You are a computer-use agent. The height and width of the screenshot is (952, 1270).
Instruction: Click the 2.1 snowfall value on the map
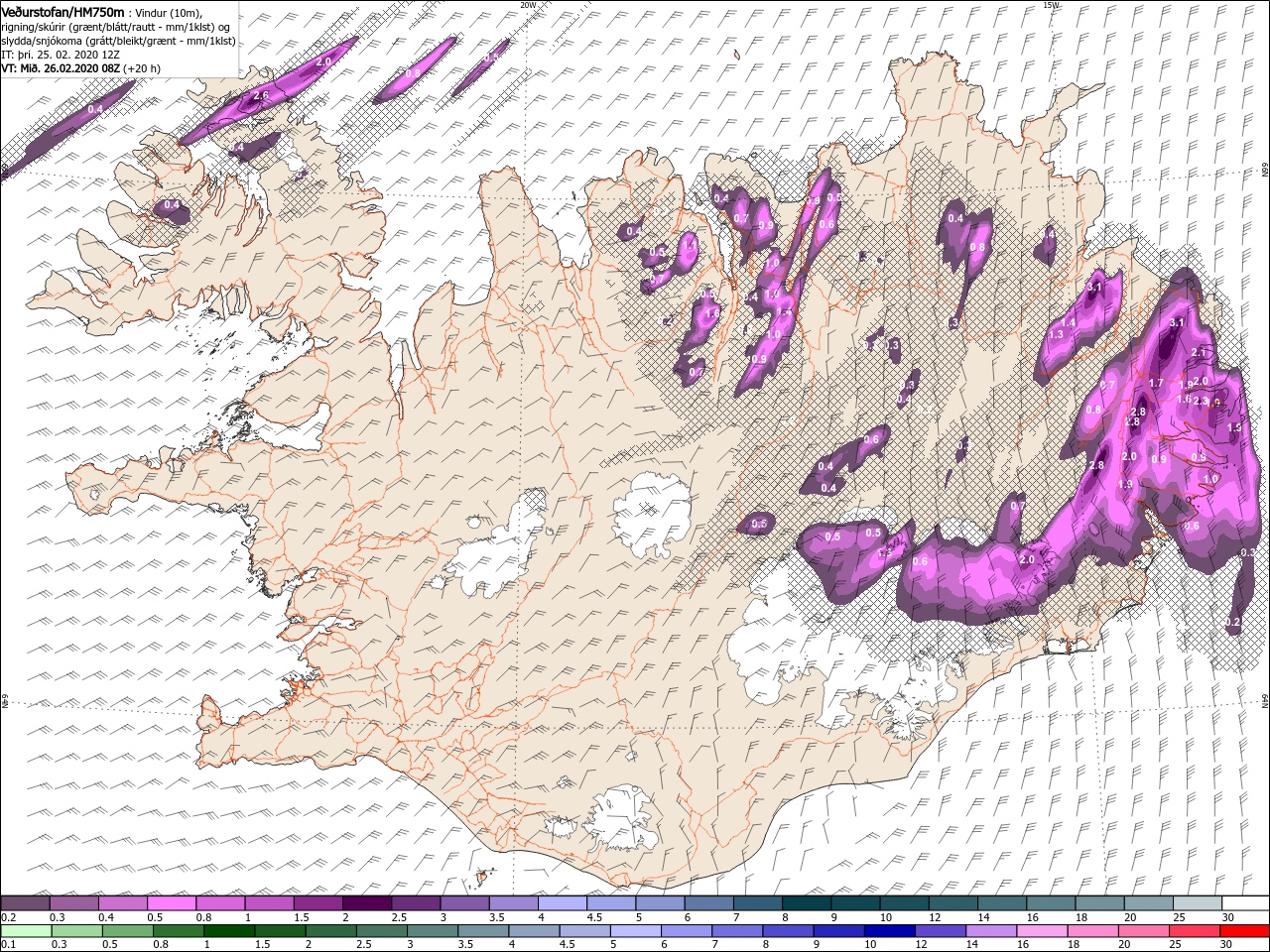coord(1198,353)
